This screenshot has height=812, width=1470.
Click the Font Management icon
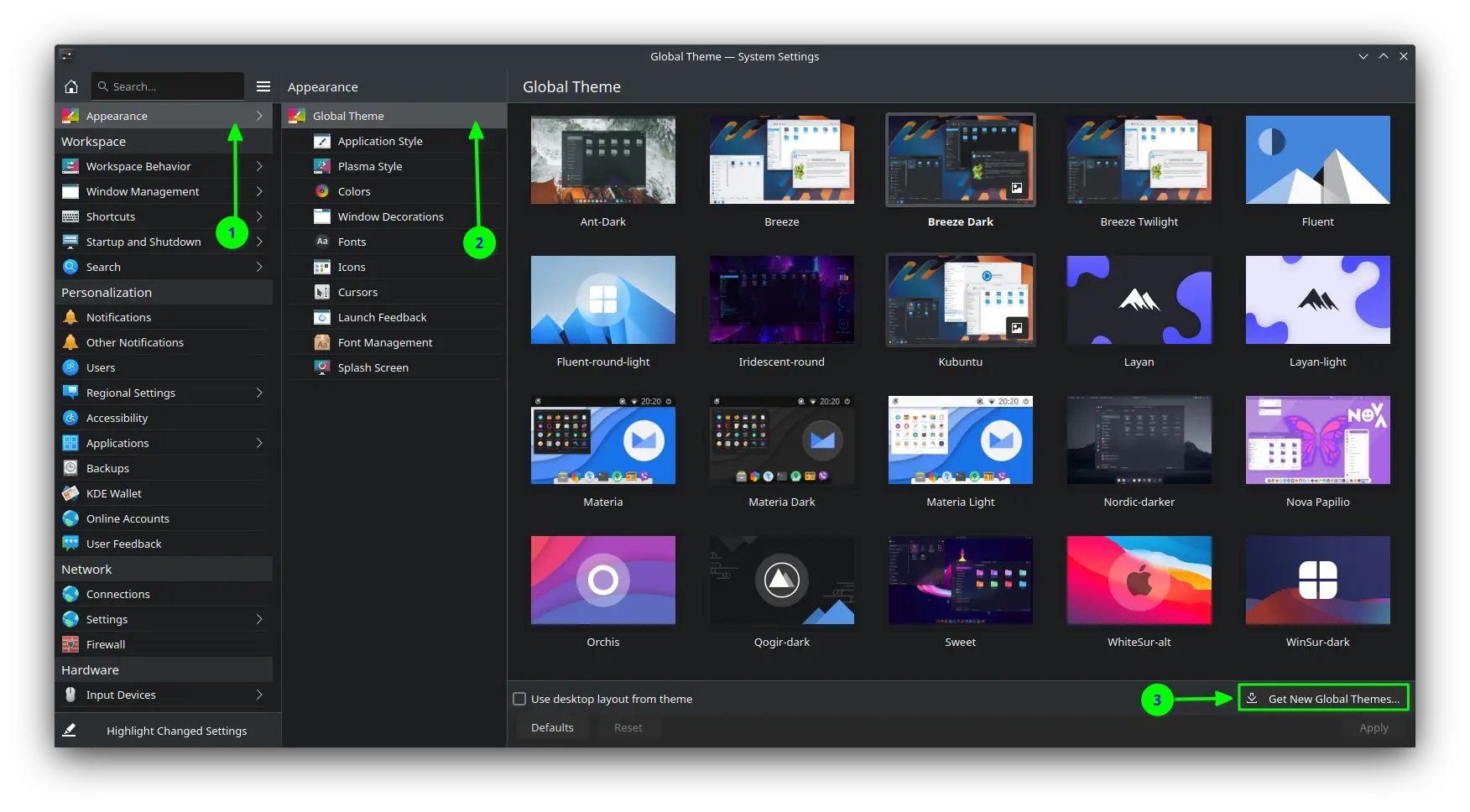click(x=322, y=342)
